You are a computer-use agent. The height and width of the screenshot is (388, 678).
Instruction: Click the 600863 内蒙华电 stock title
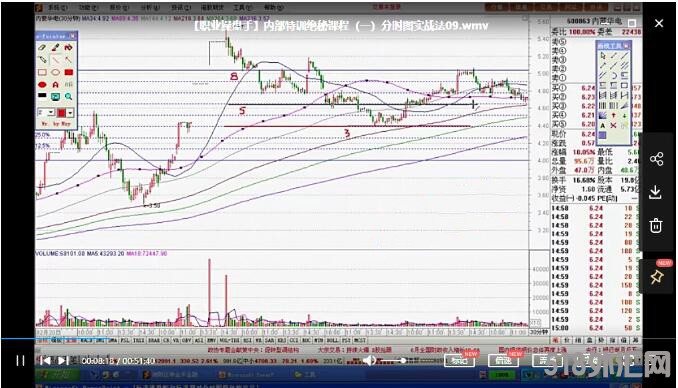(x=594, y=21)
